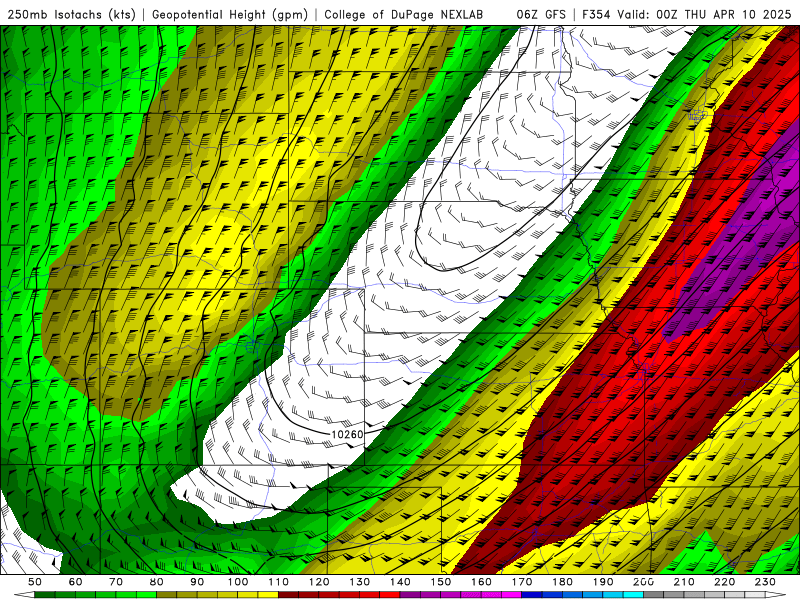Select the darkest green swatch in the colorbar
Viewport: 800px width, 600px height.
(x=45, y=595)
